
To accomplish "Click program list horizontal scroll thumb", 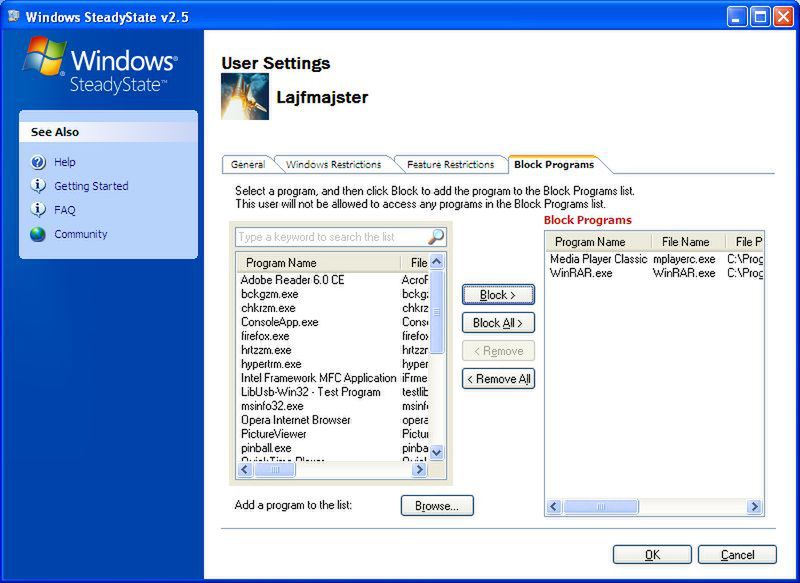I will (x=274, y=469).
